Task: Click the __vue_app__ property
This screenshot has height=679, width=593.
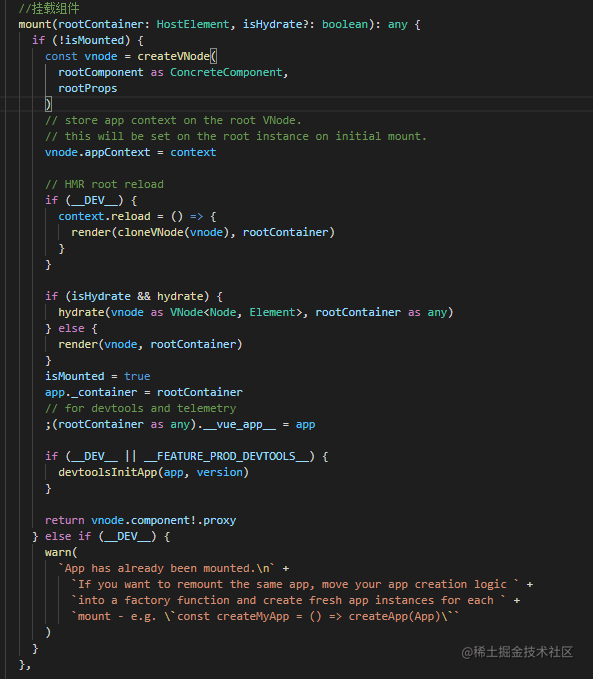Action: [239, 424]
